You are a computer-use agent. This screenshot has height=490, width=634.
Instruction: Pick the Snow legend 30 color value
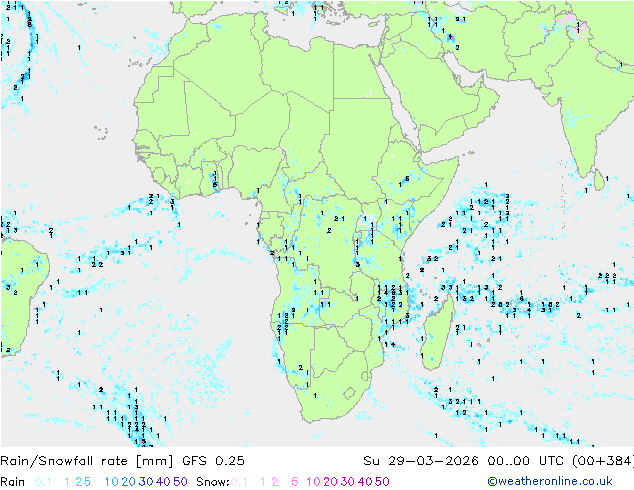(x=348, y=482)
